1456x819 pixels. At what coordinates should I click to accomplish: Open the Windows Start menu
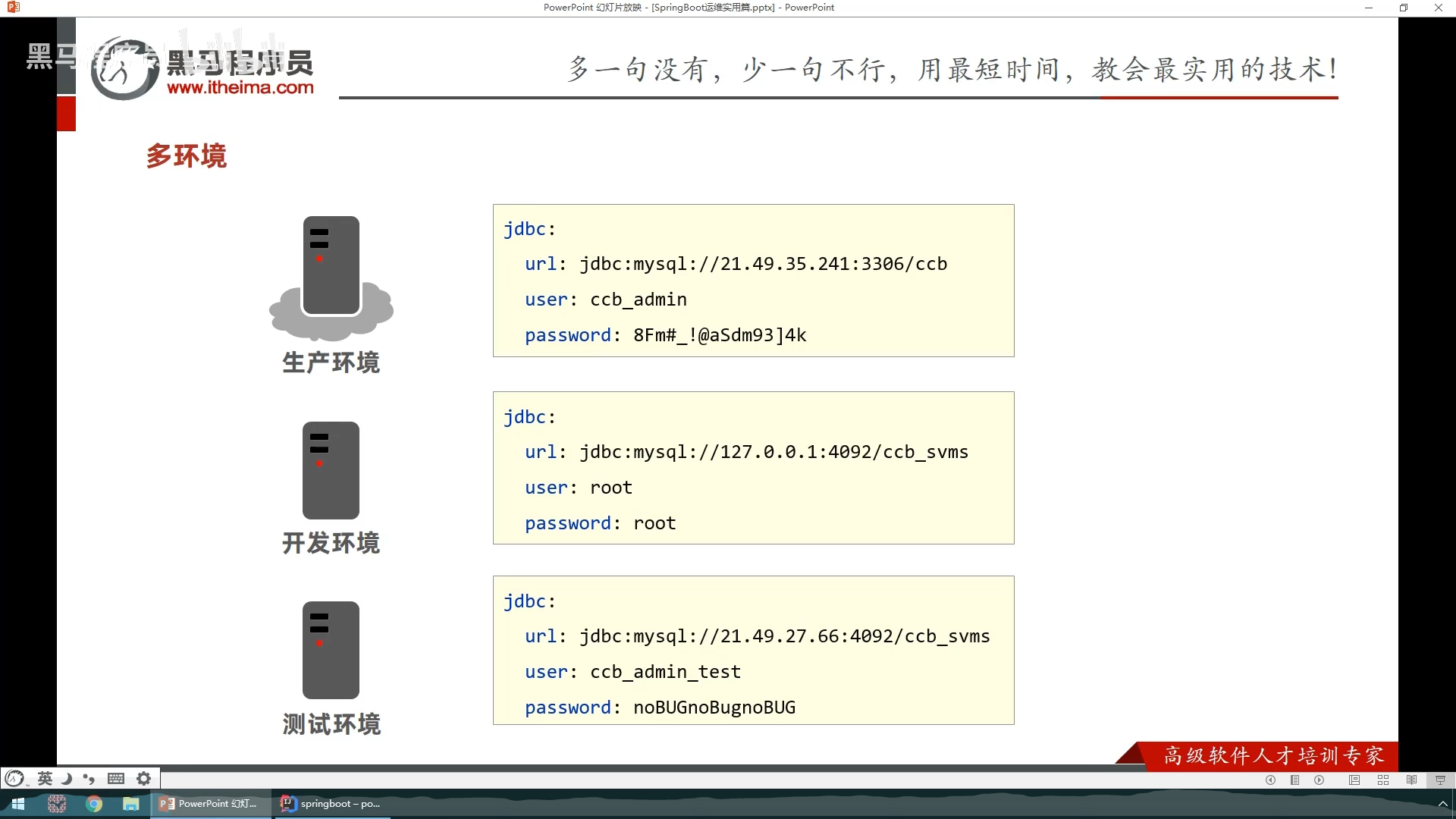18,804
